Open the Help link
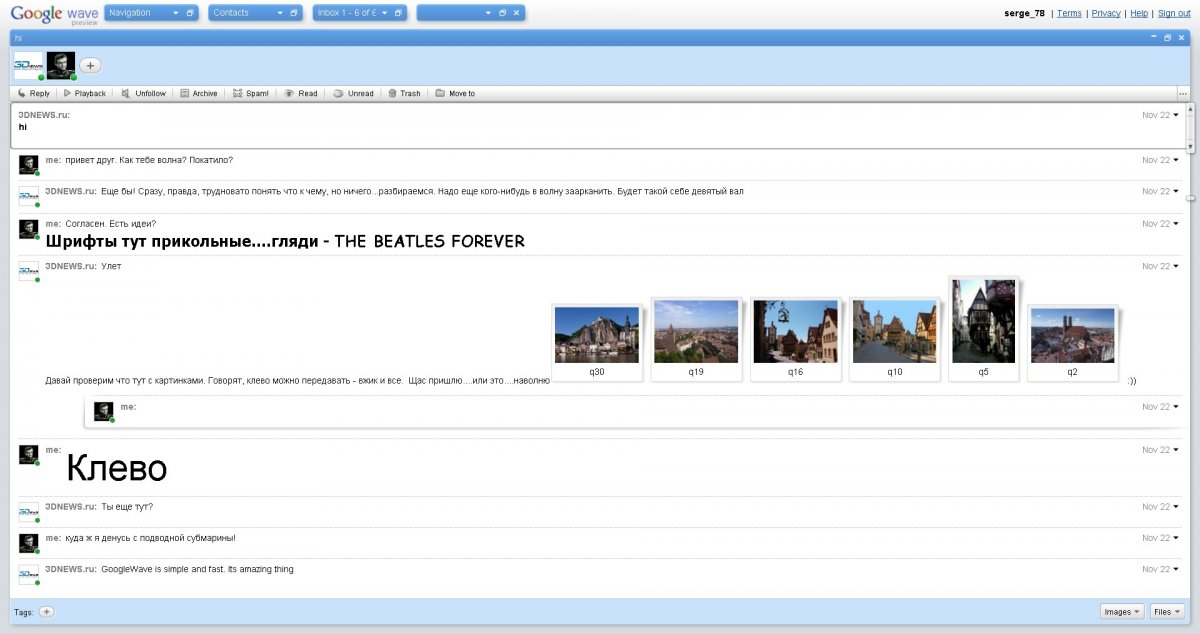Viewport: 1200px width, 634px height. 1139,13
